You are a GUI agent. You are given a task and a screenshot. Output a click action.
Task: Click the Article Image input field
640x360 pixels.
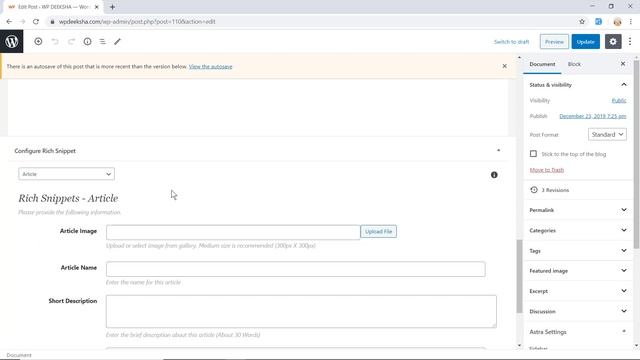[233, 232]
